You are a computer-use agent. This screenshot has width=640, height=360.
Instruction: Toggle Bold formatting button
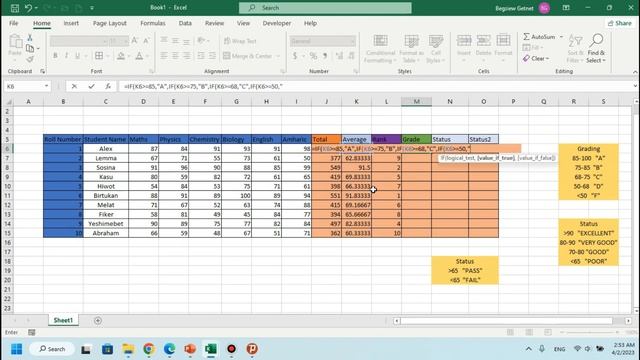coord(55,56)
